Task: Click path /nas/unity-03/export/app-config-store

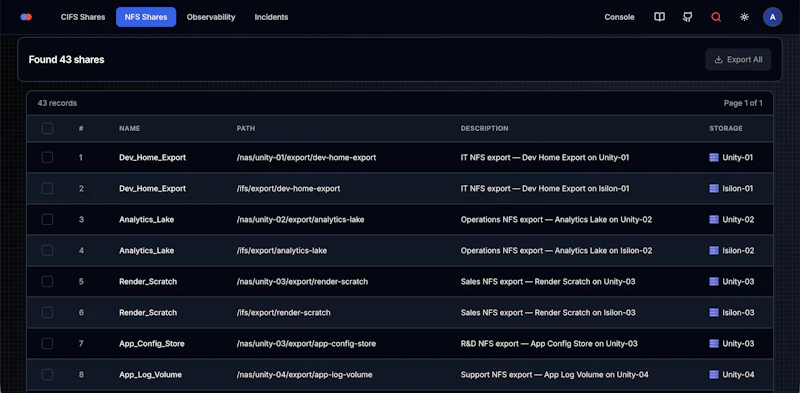Action: (306, 343)
